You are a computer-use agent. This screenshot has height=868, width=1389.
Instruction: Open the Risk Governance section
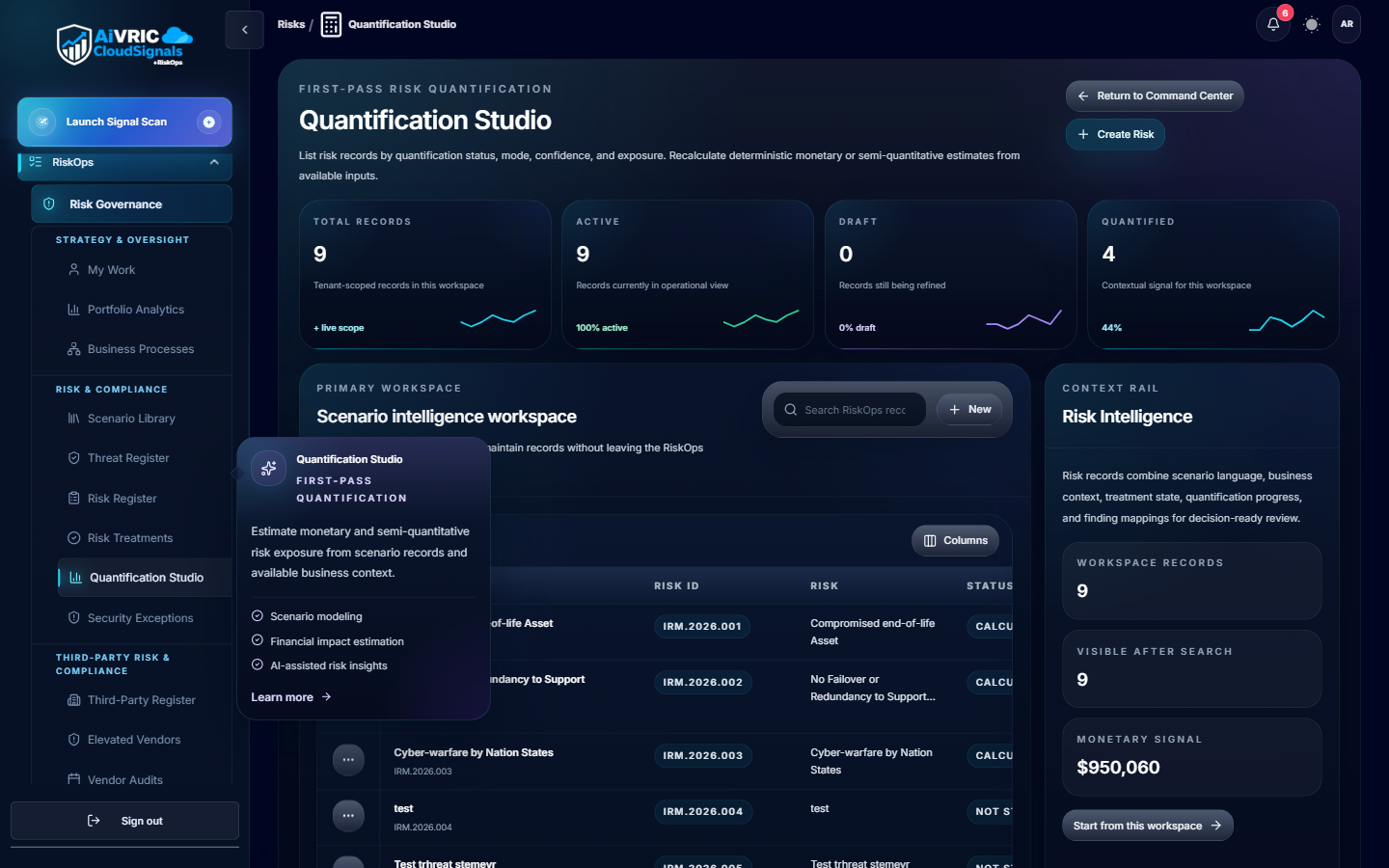pos(131,203)
